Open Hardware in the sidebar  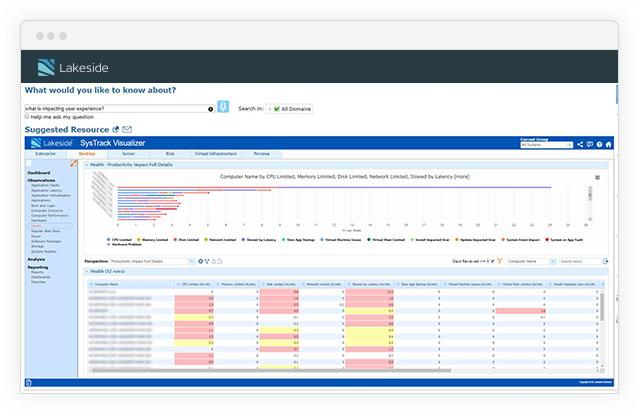[39, 220]
